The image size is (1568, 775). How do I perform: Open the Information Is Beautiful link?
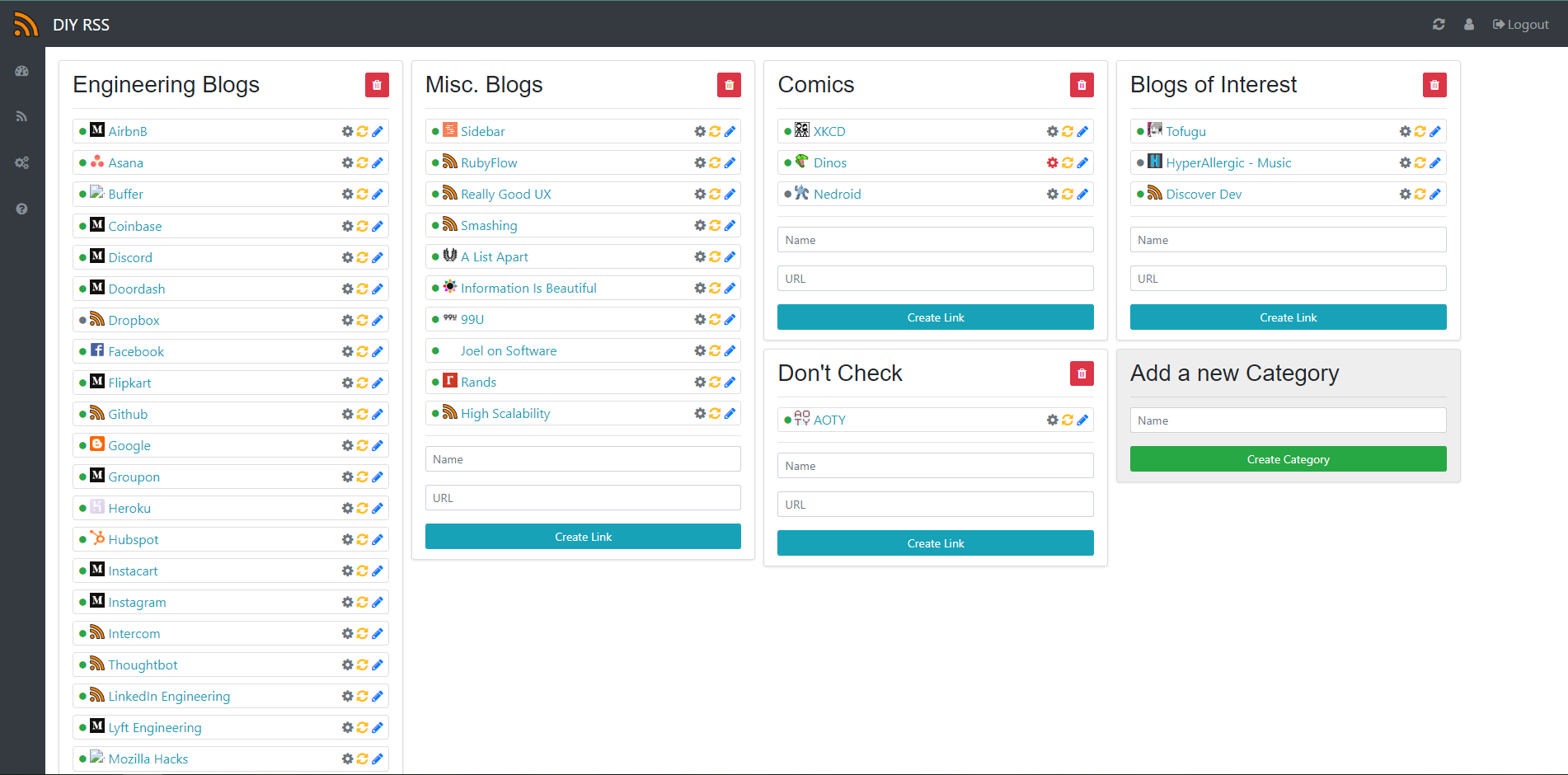(x=528, y=288)
